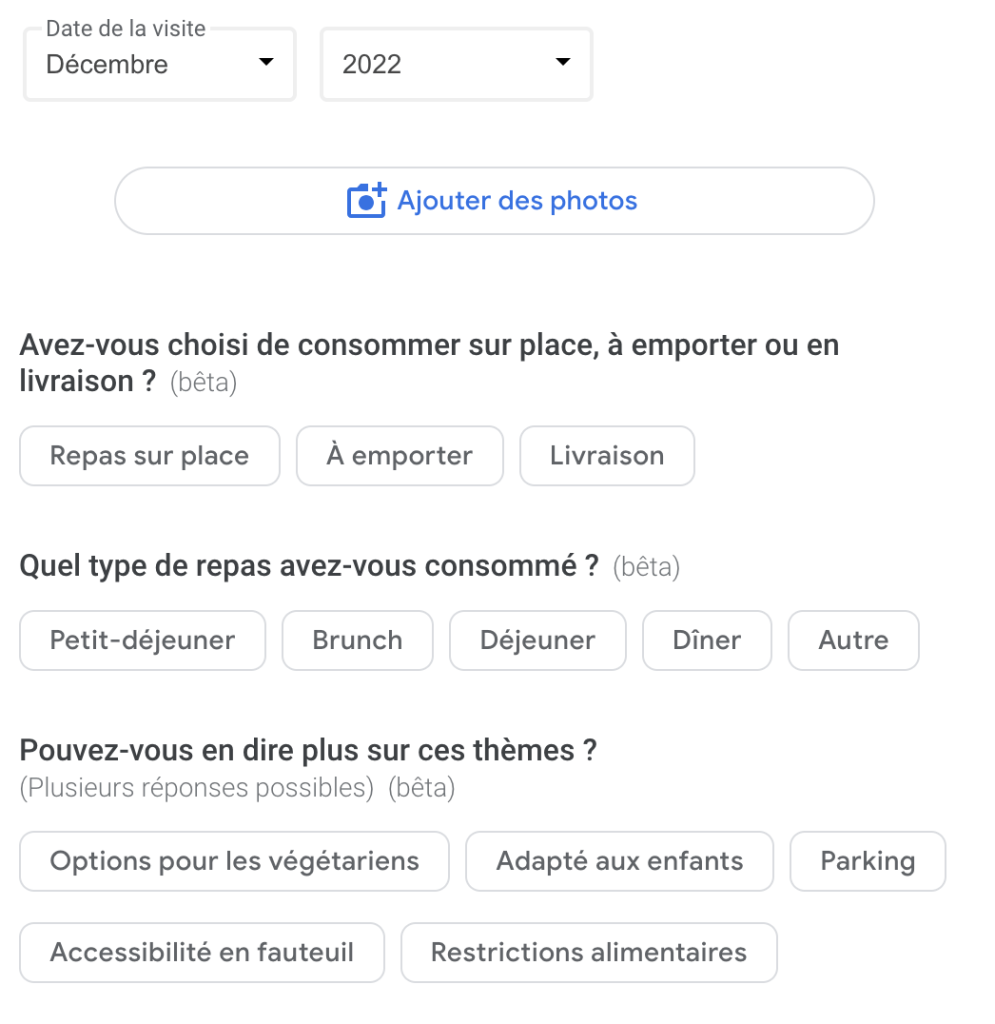995x1024 pixels.
Task: Open the Décembre month dropdown
Action: click(160, 64)
